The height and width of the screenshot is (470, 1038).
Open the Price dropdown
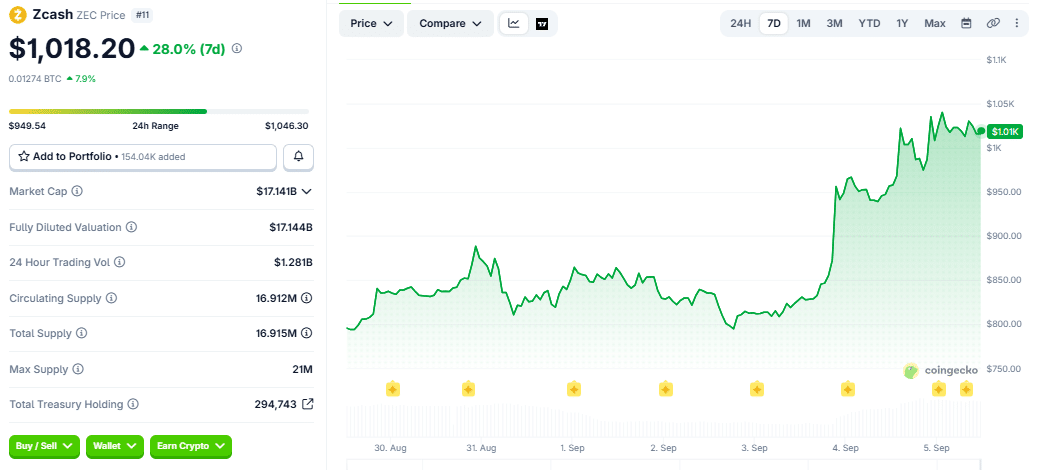[x=371, y=23]
